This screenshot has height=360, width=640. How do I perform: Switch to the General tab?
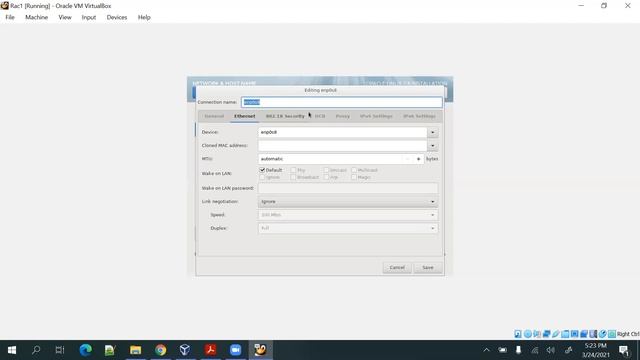(214, 116)
